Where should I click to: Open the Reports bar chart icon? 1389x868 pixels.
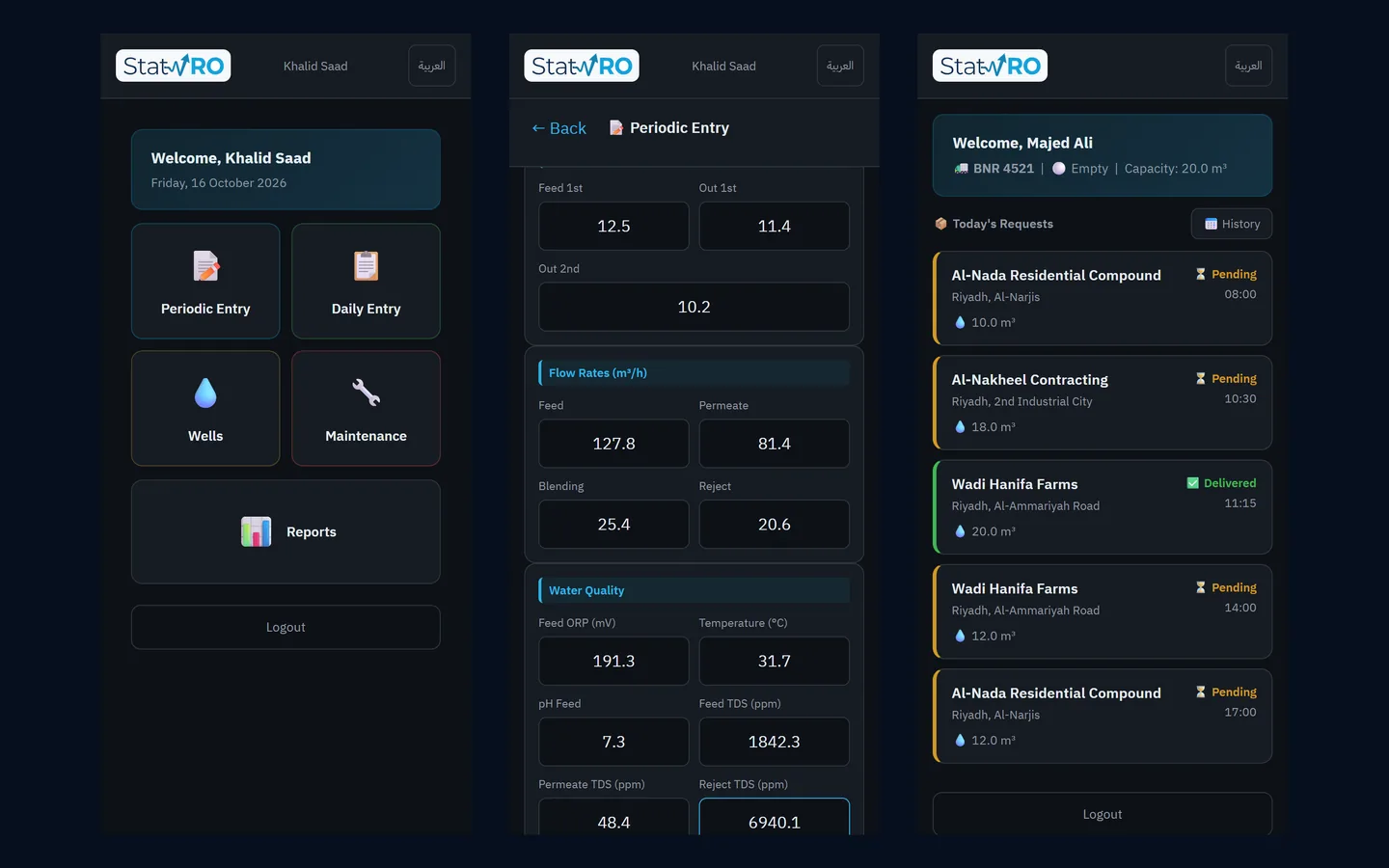256,531
